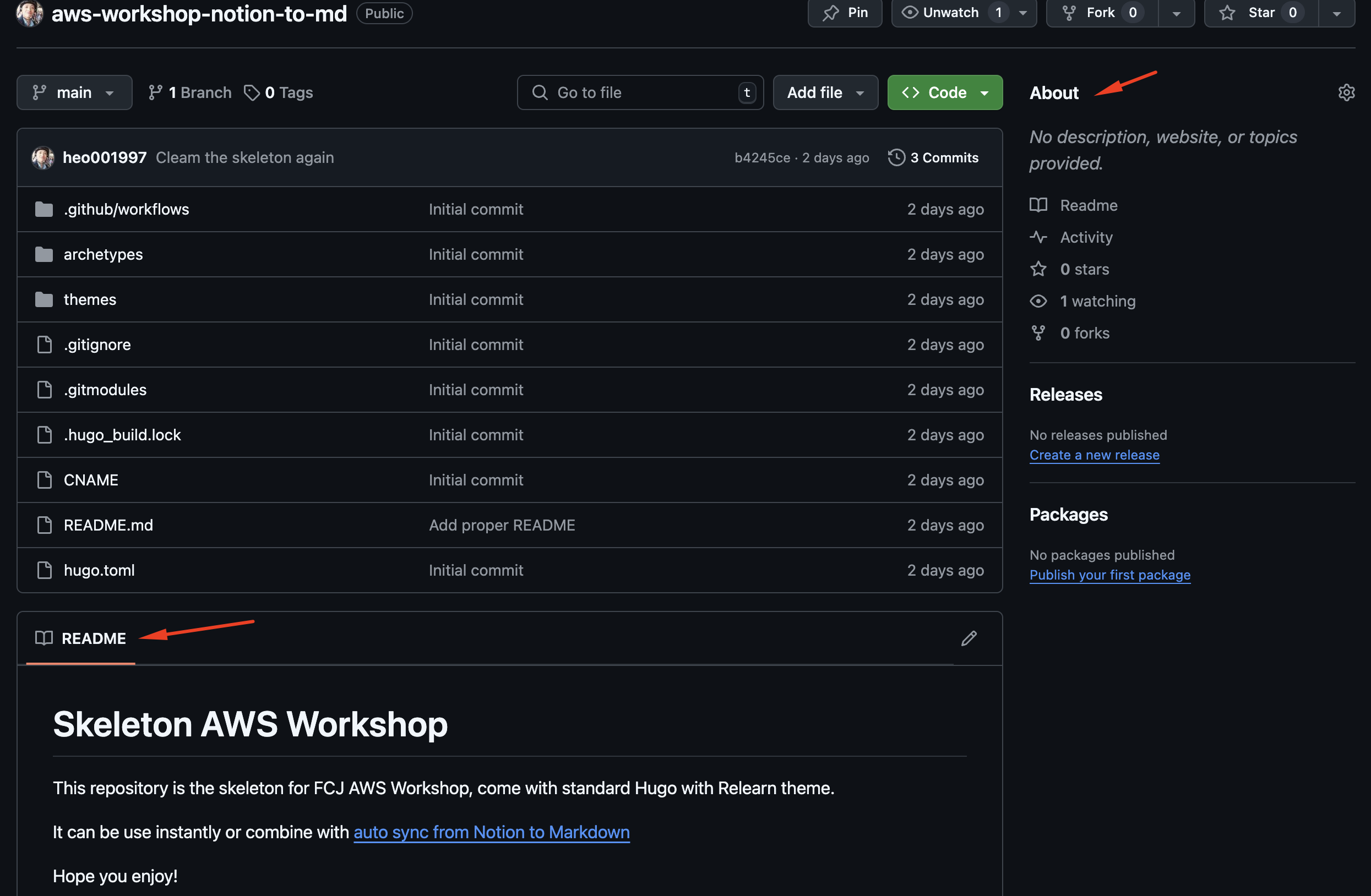Open commit history via 3 Commits

point(933,157)
